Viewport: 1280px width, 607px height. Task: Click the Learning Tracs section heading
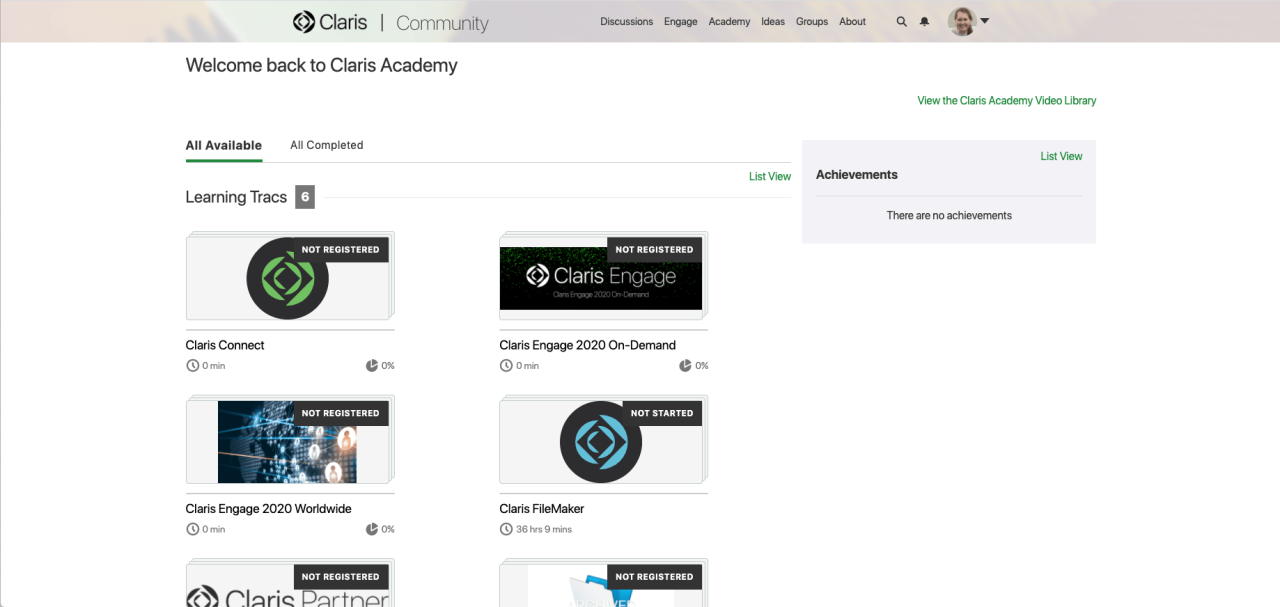[236, 197]
